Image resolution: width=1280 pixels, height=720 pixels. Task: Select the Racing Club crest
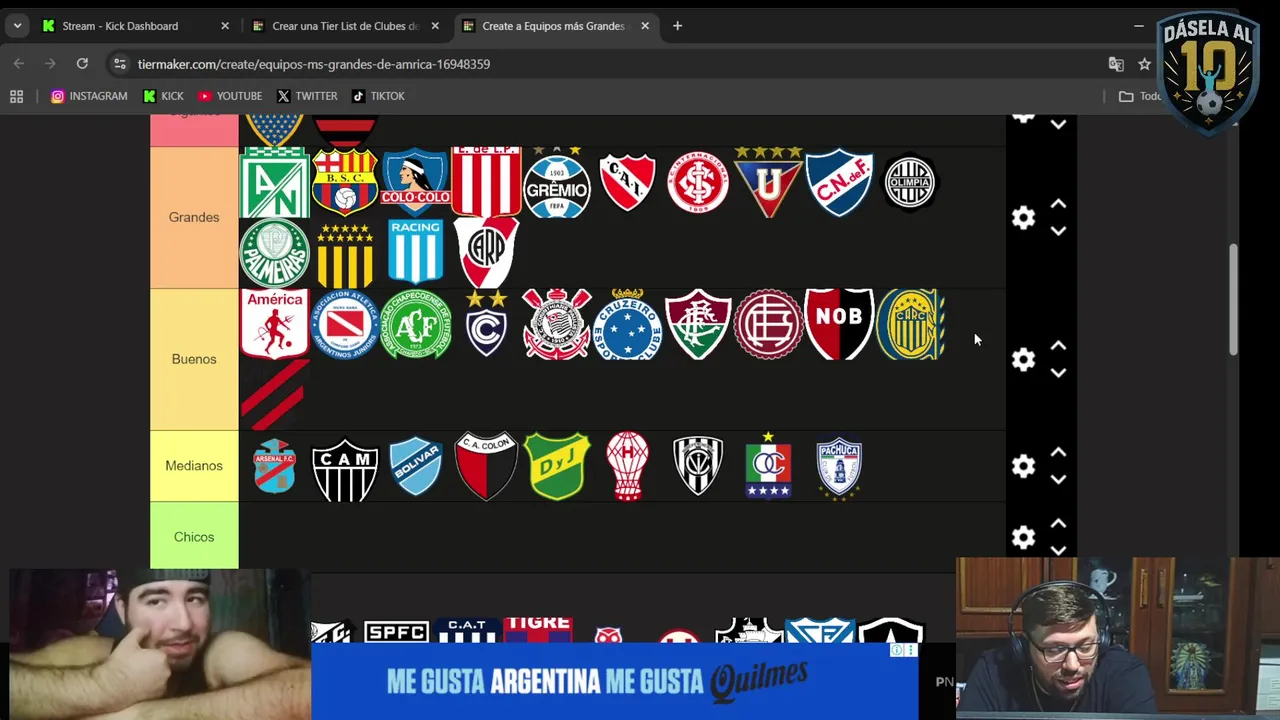point(415,253)
